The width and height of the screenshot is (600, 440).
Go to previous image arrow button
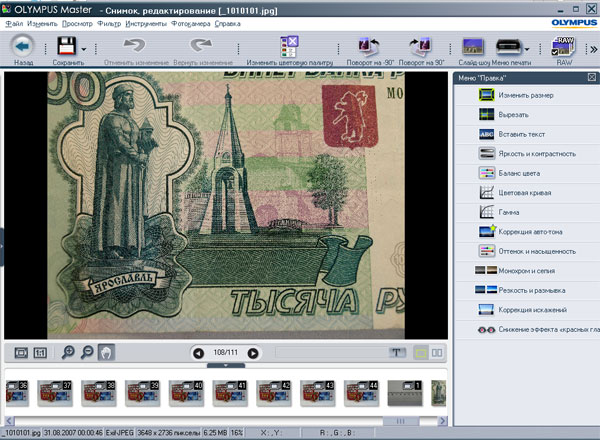coord(198,353)
